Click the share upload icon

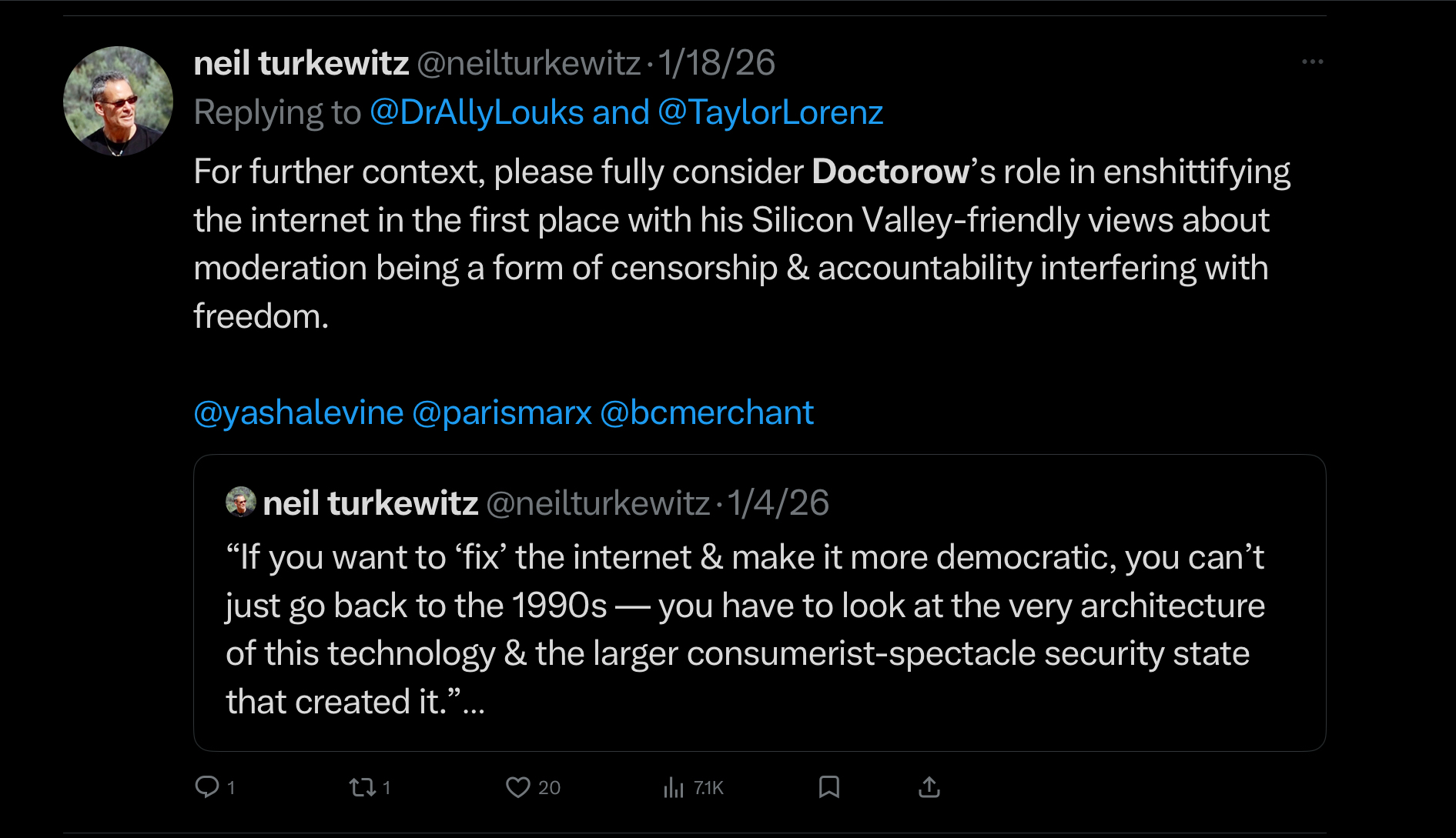[x=929, y=787]
